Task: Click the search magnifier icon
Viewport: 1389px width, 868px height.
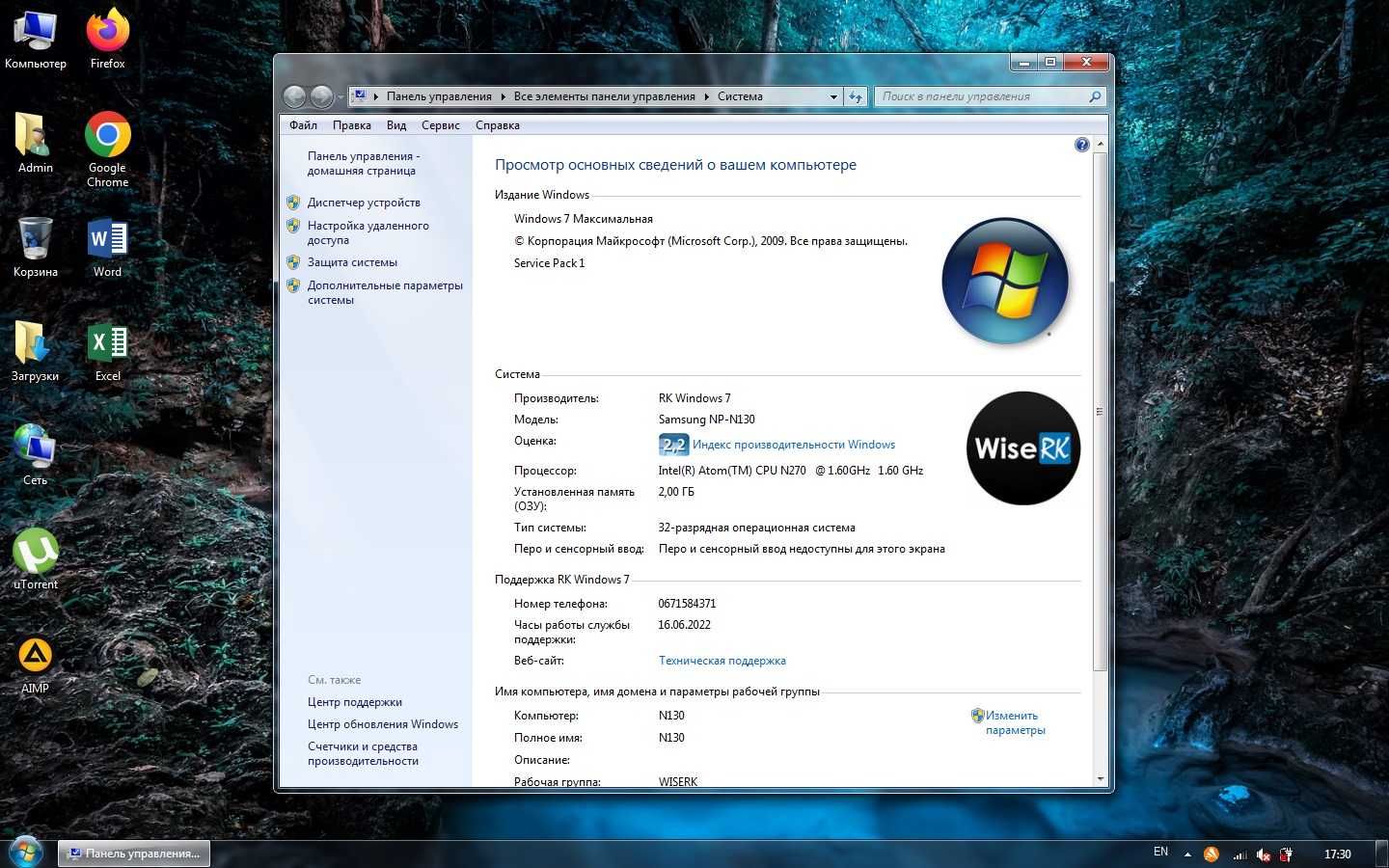Action: coord(1095,96)
